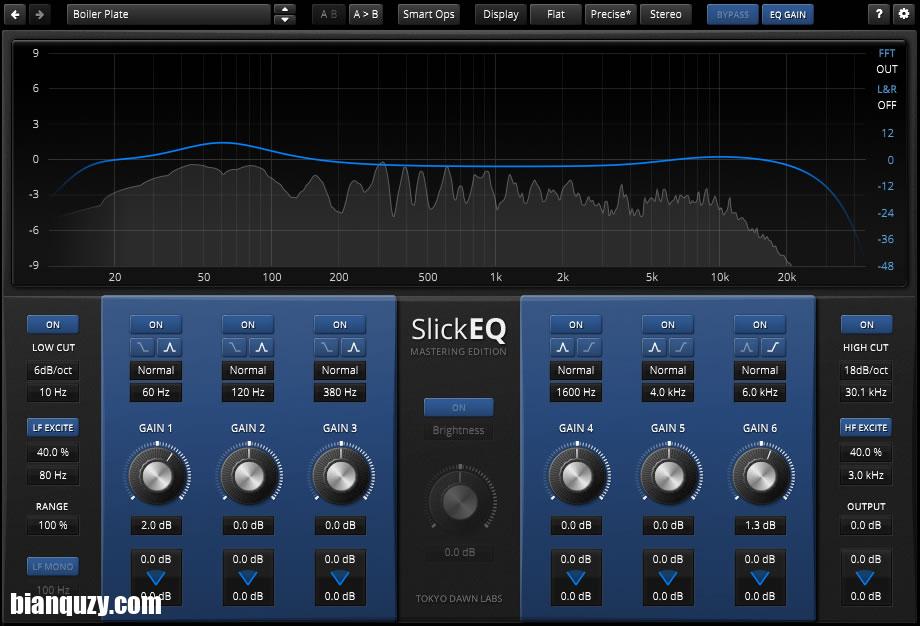Screen dimensions: 920x626
Task: Enable the LF EXCITE button
Action: (53, 428)
